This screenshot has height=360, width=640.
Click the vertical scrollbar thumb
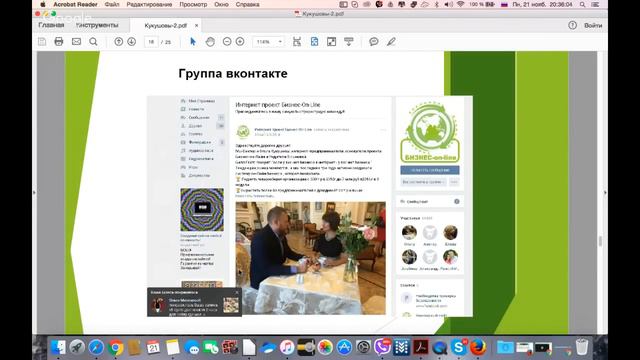[600, 241]
